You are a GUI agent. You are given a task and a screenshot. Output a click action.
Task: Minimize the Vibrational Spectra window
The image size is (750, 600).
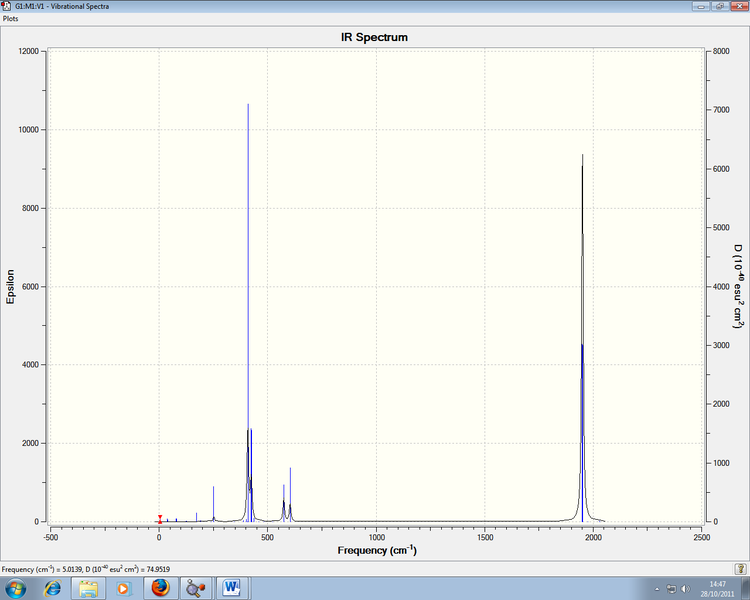pyautogui.click(x=701, y=6)
